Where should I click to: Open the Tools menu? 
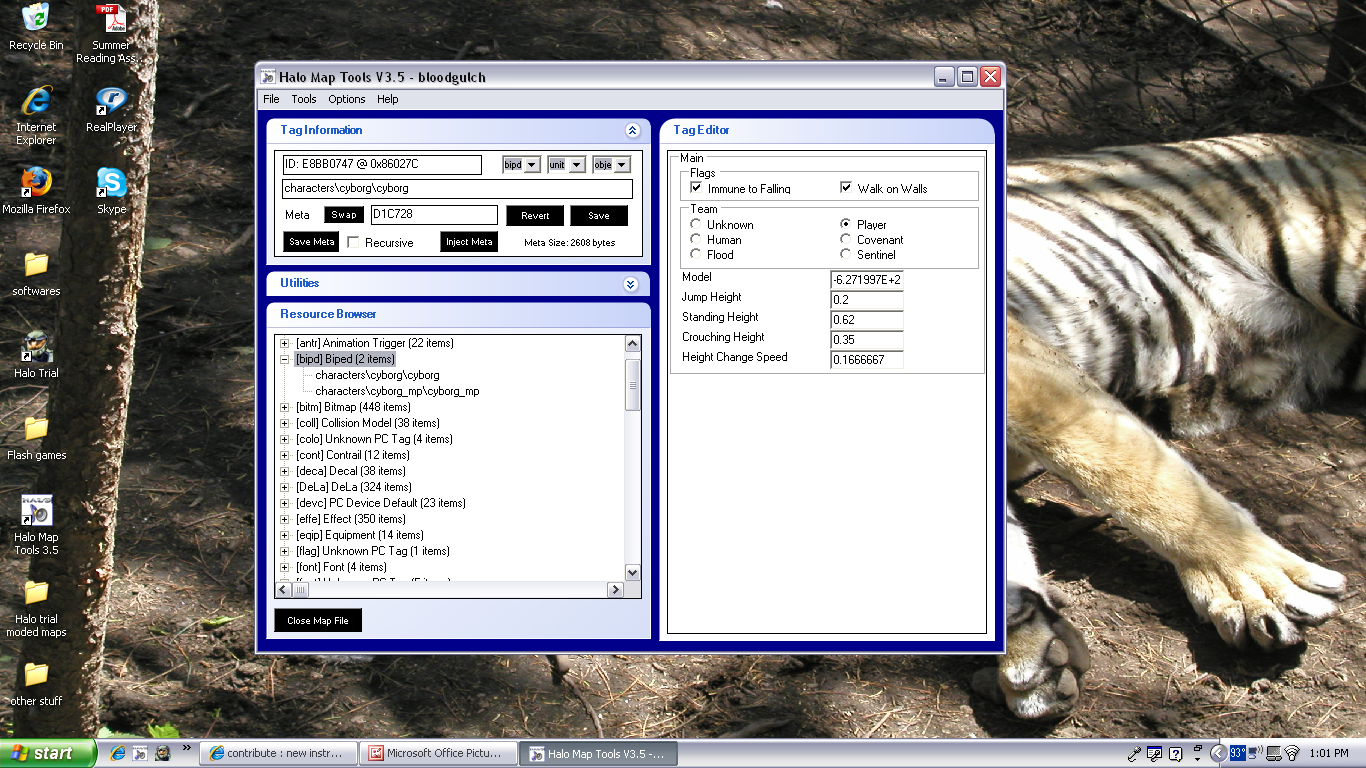[304, 99]
